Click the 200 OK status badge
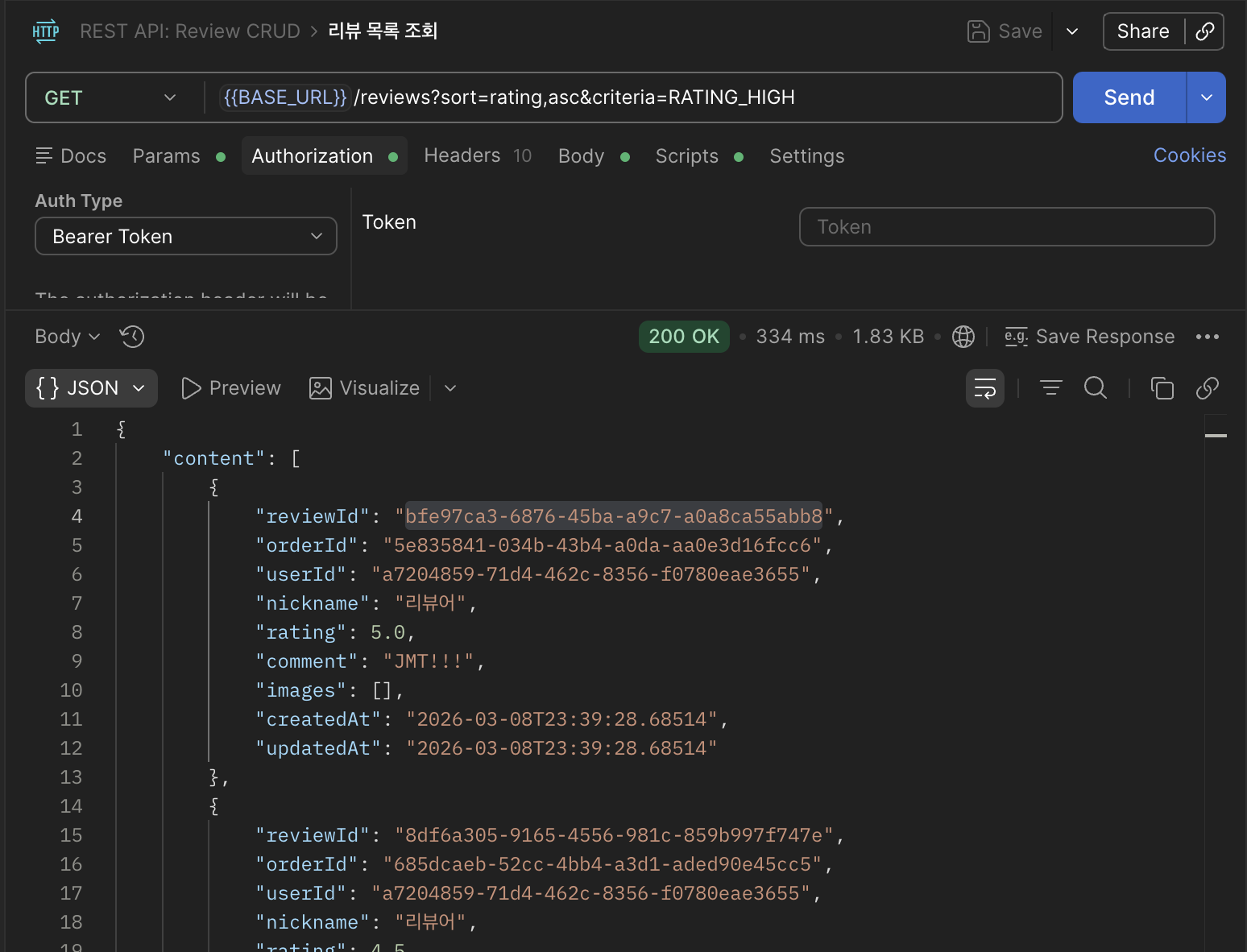The width and height of the screenshot is (1247, 952). pos(684,337)
